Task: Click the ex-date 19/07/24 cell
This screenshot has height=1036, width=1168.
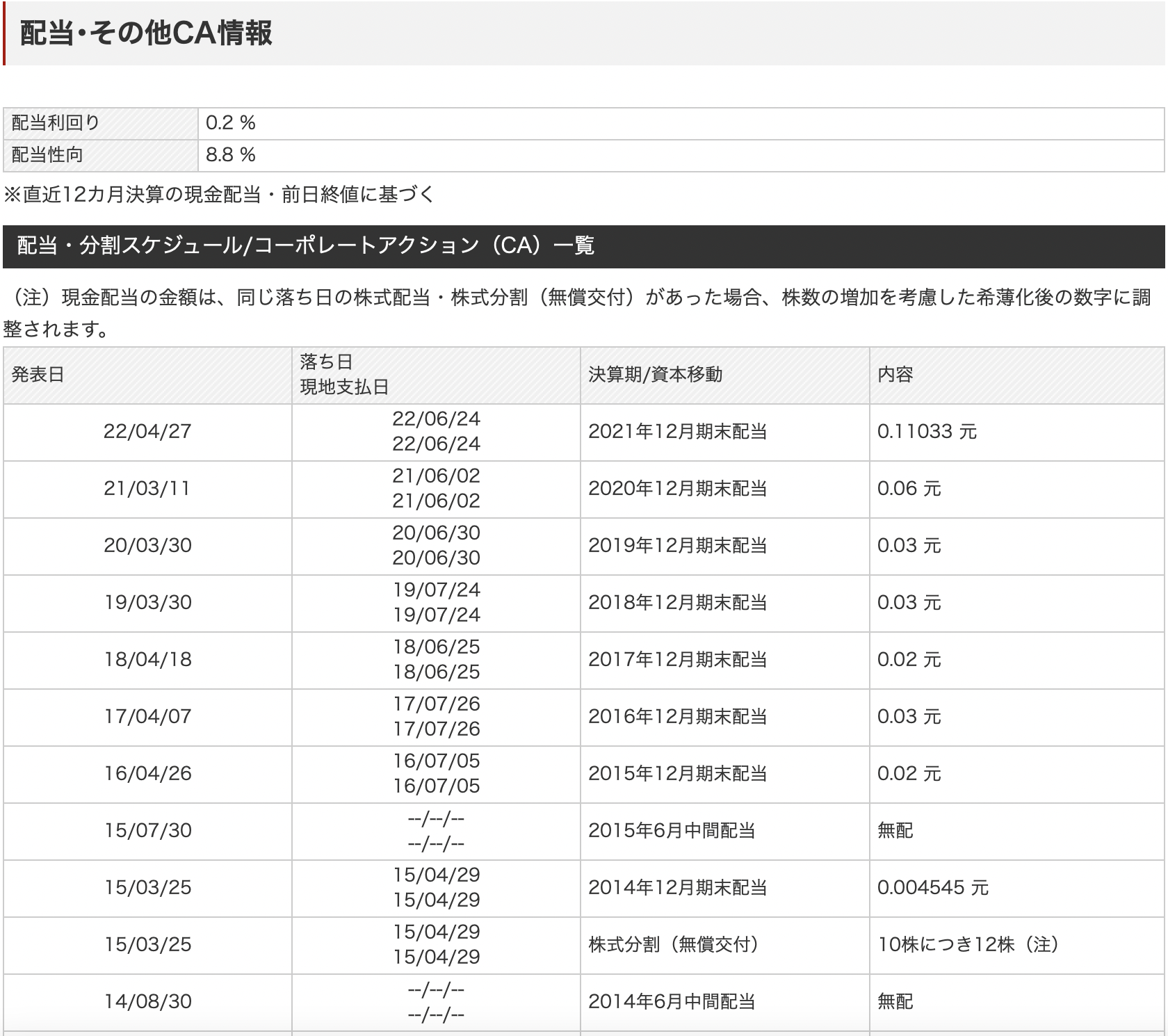Action: pyautogui.click(x=436, y=603)
